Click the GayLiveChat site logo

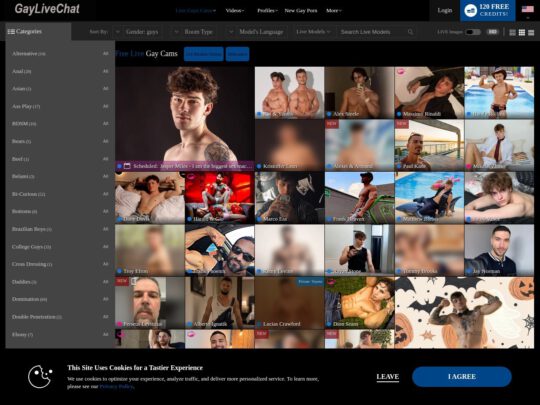[47, 9]
